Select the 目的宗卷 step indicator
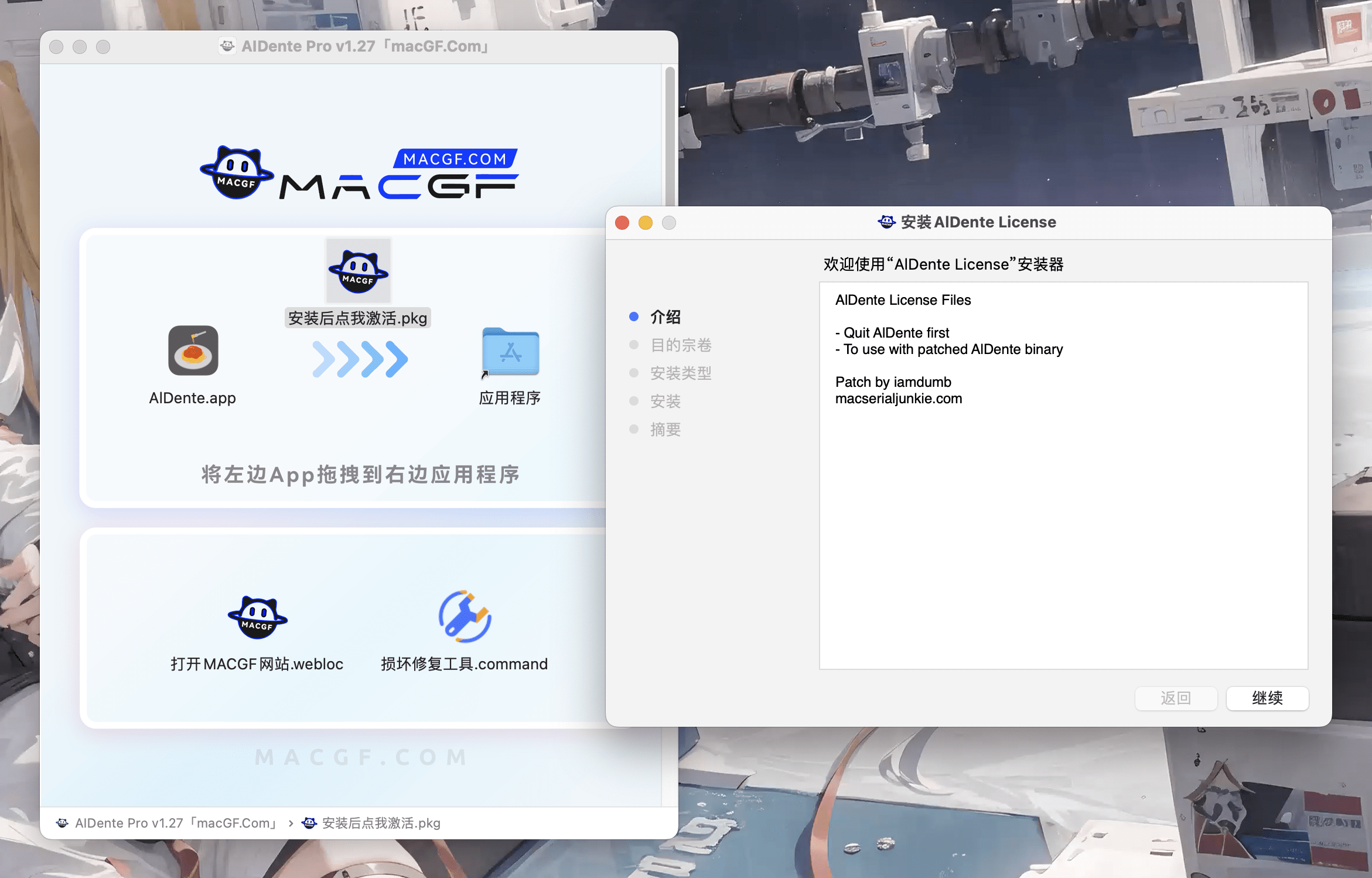 click(x=634, y=345)
